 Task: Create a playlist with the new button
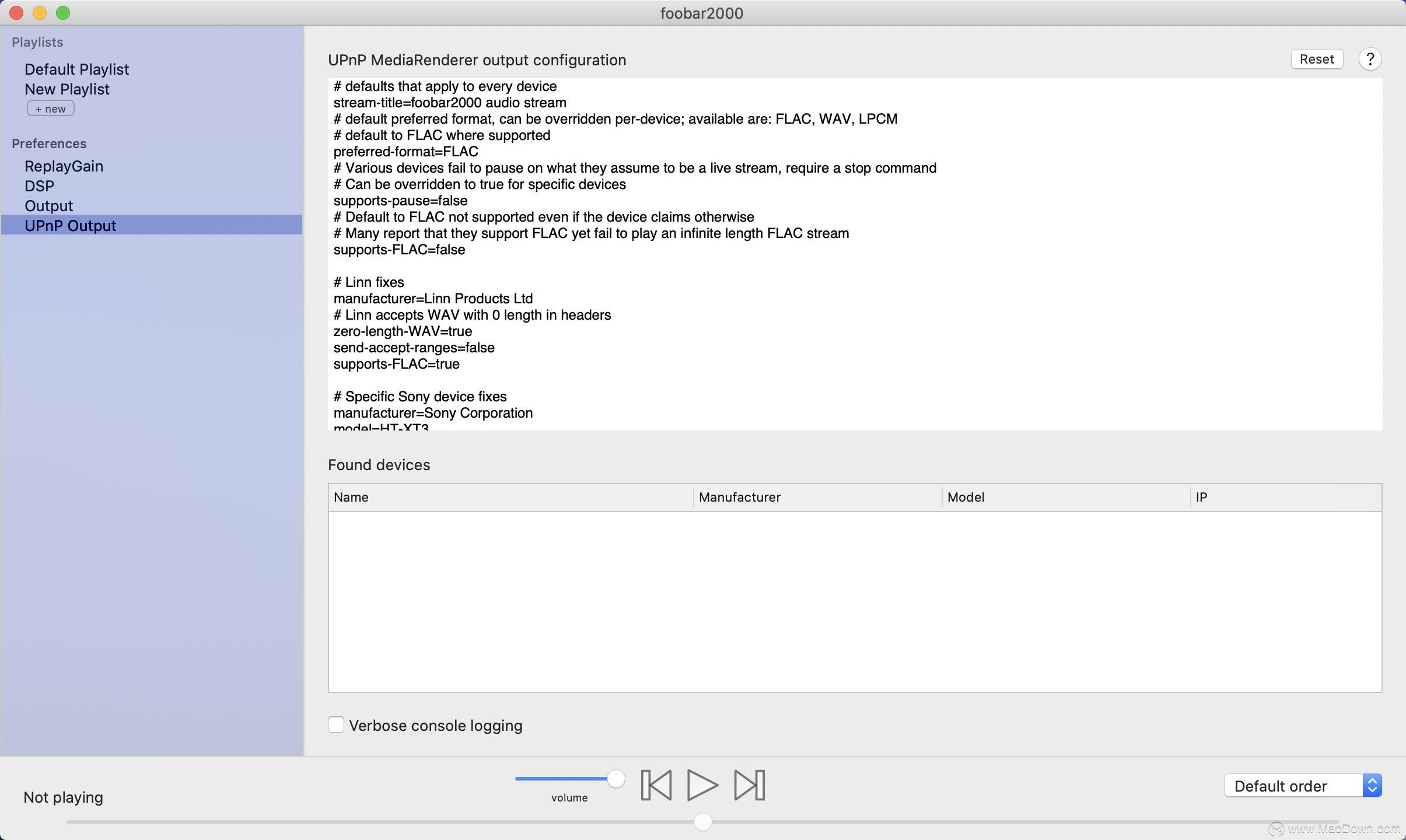(x=50, y=107)
